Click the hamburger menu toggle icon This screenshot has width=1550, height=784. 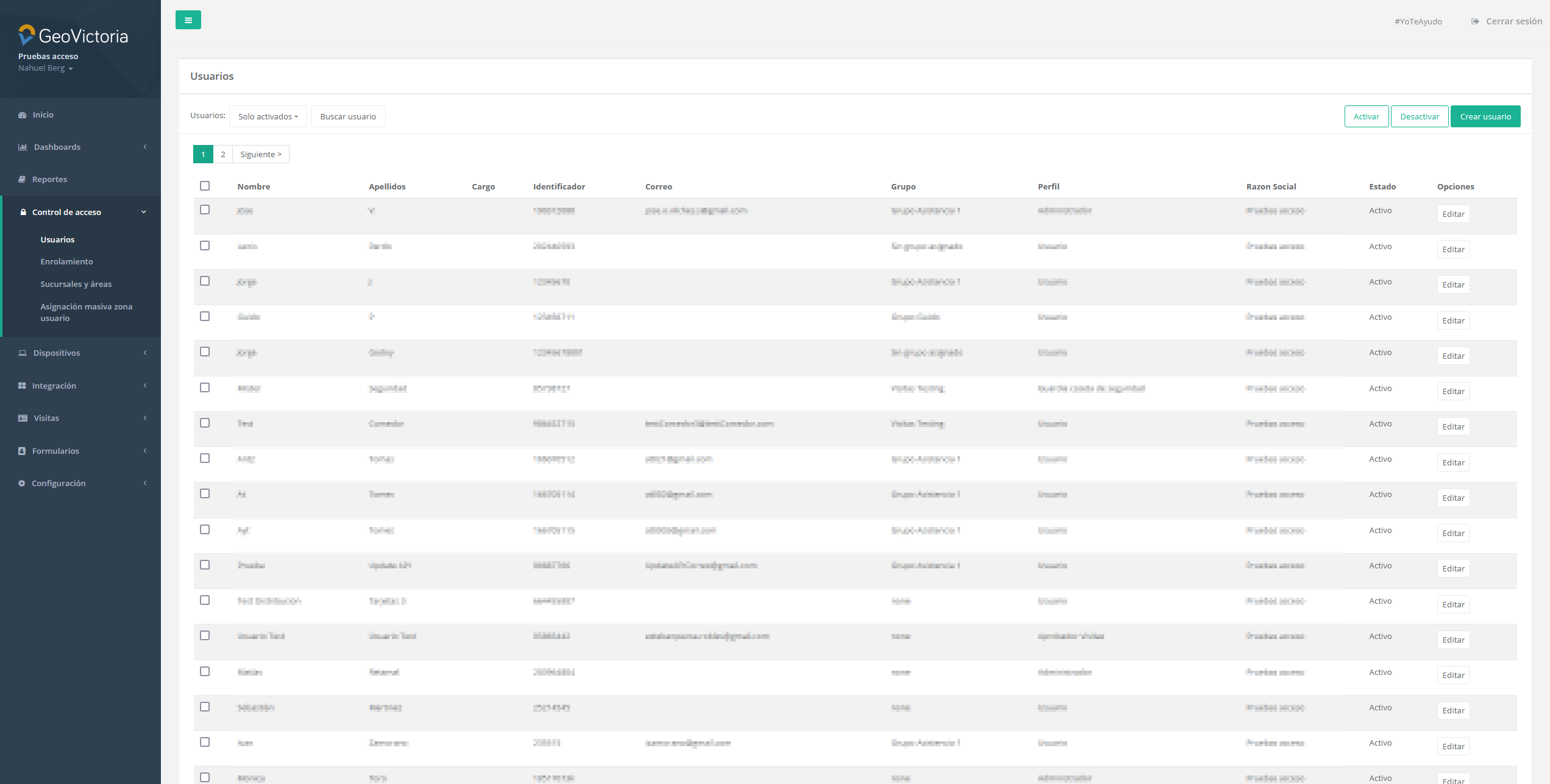pos(188,20)
